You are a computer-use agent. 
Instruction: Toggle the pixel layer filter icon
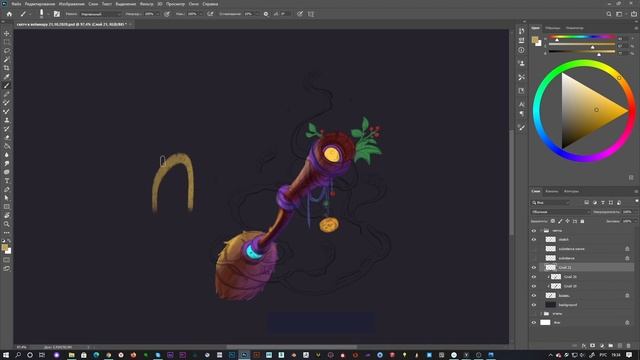(587, 202)
